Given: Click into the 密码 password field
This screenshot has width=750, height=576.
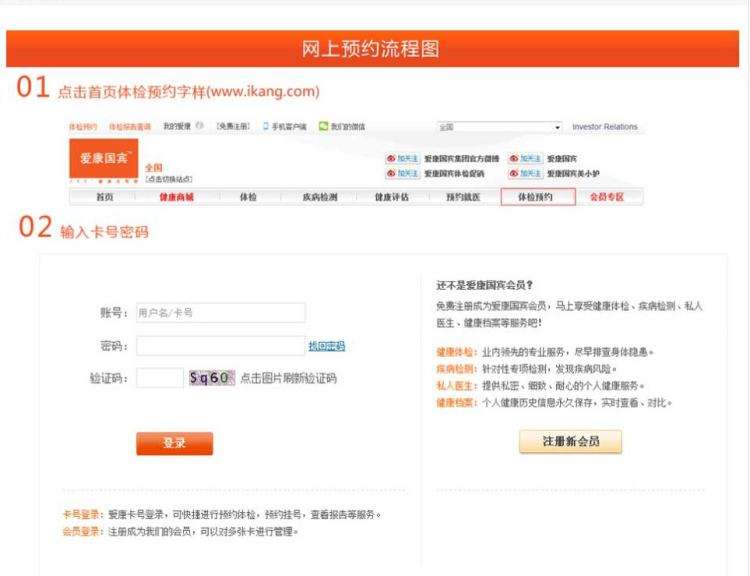Looking at the screenshot, I should coord(220,346).
